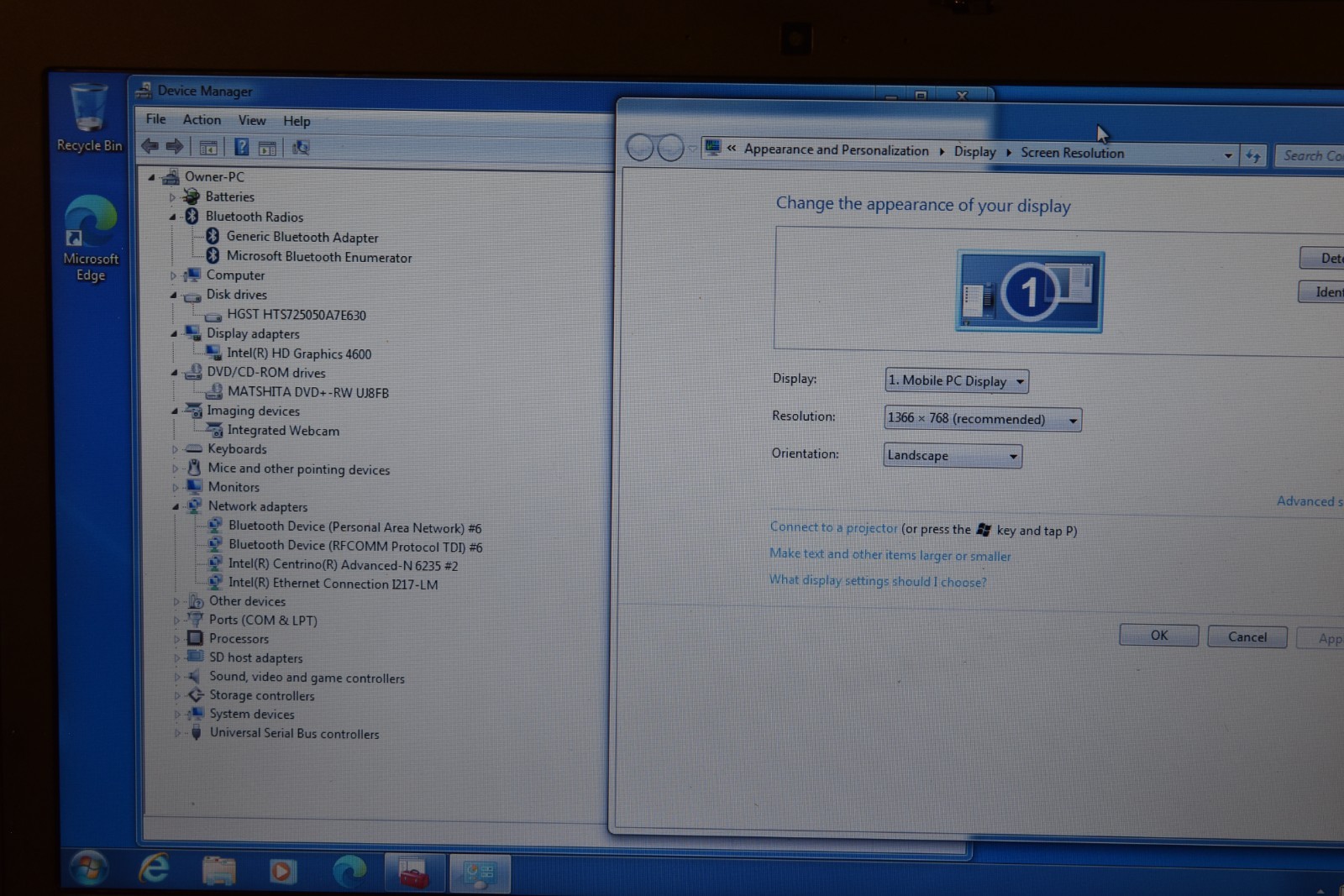This screenshot has height=896, width=1344.
Task: Click Appearance and Personalization breadcrumb
Action: [x=837, y=149]
